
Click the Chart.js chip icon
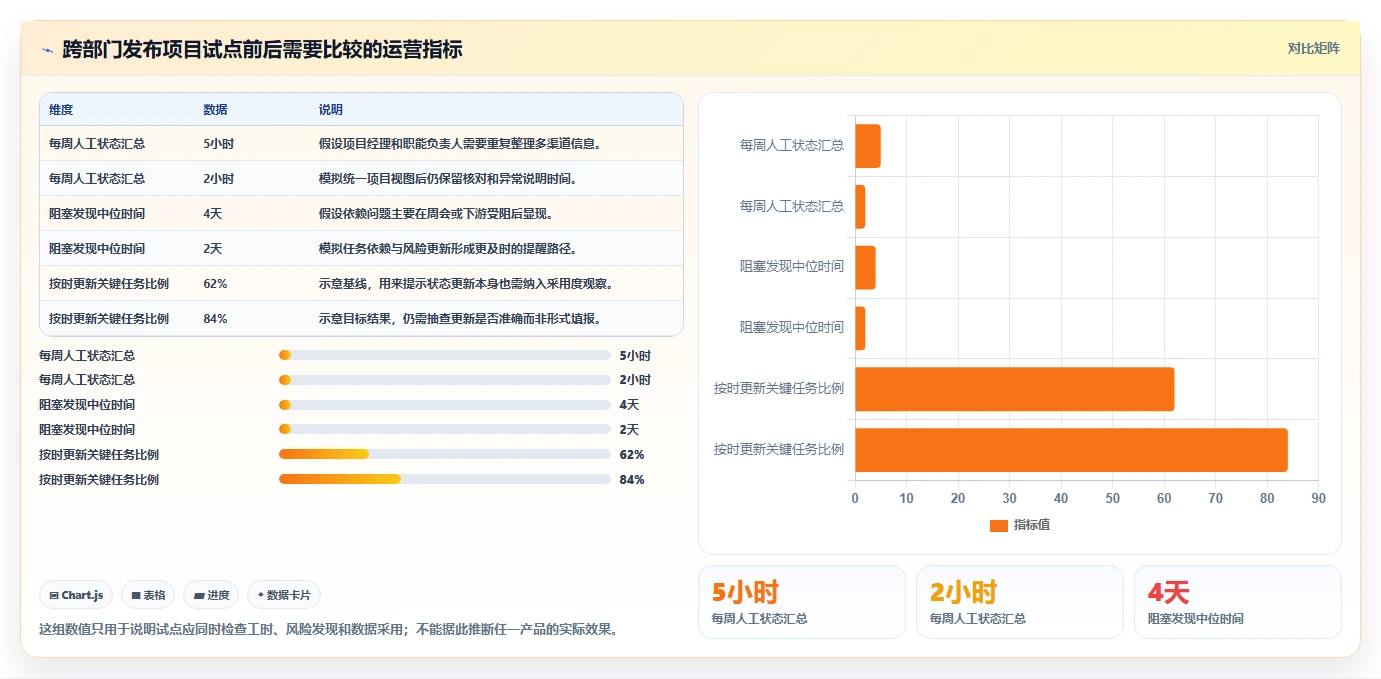[54, 595]
